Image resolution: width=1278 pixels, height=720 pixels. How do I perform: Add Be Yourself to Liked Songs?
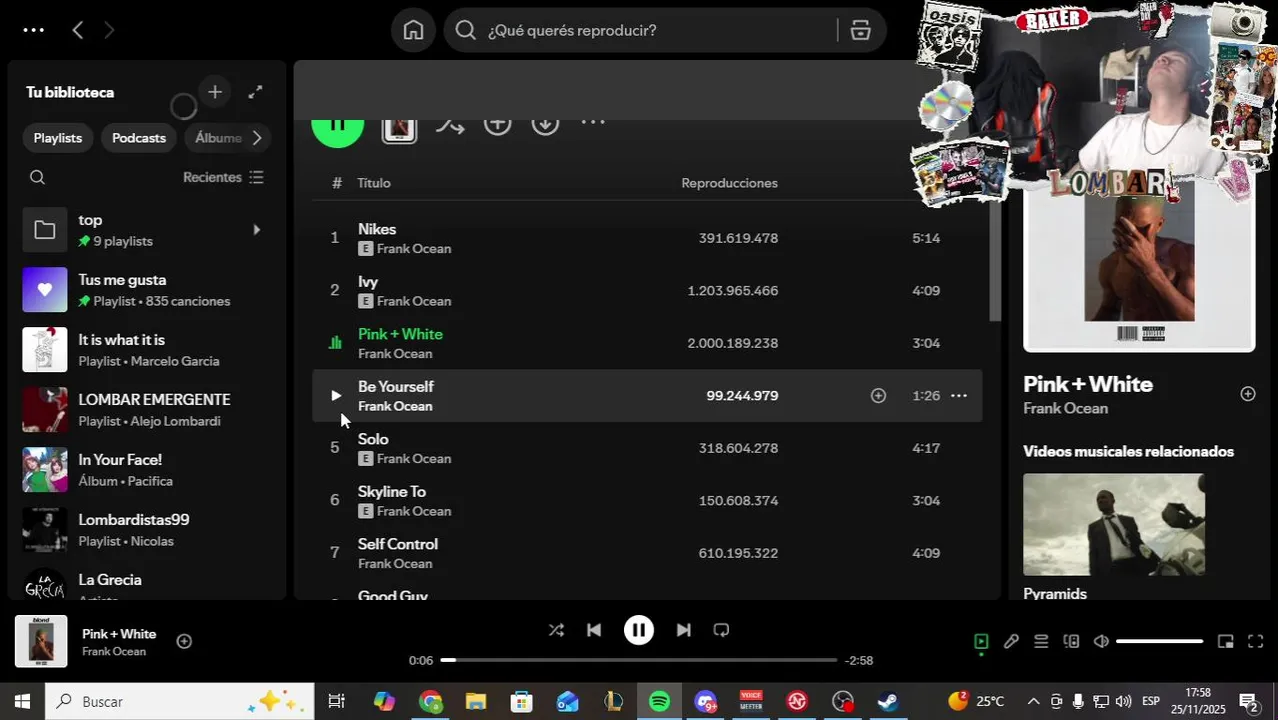(x=878, y=396)
